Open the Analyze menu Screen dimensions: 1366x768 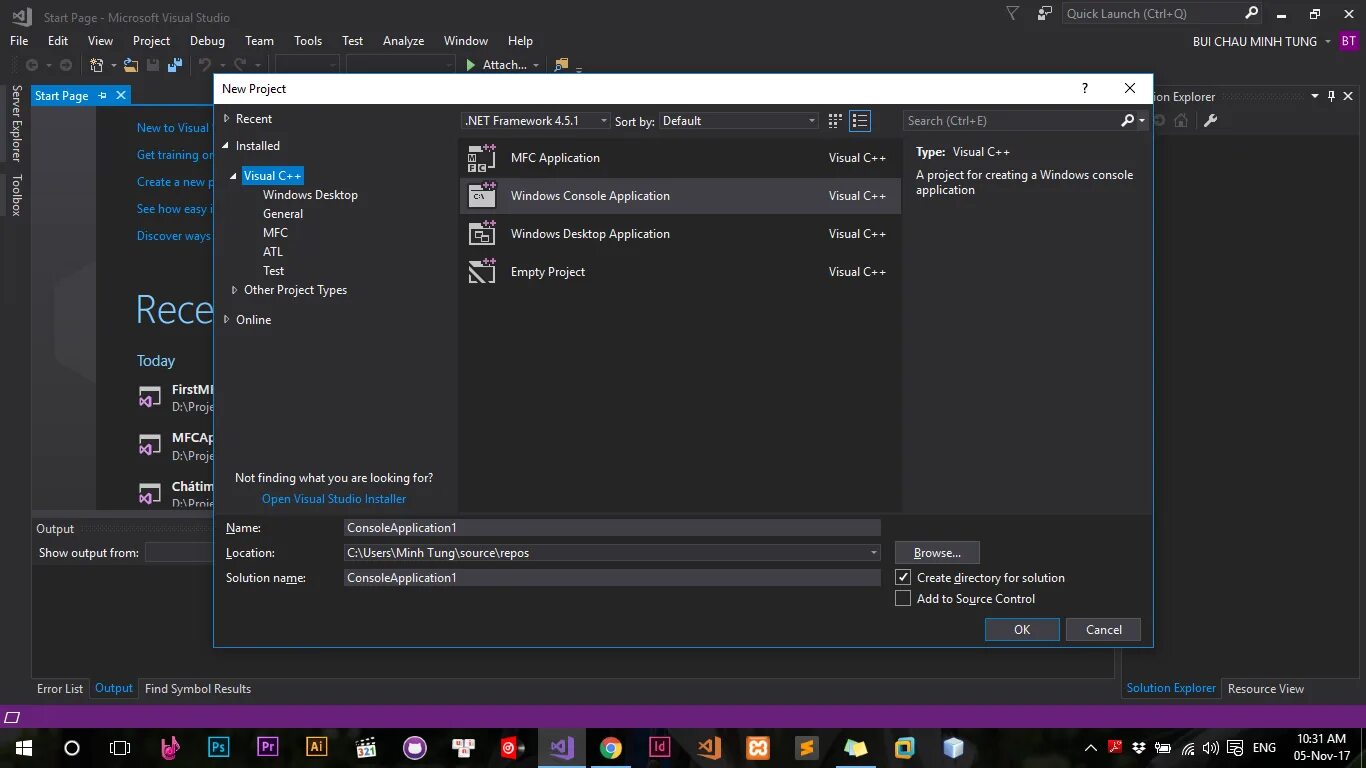pos(403,41)
